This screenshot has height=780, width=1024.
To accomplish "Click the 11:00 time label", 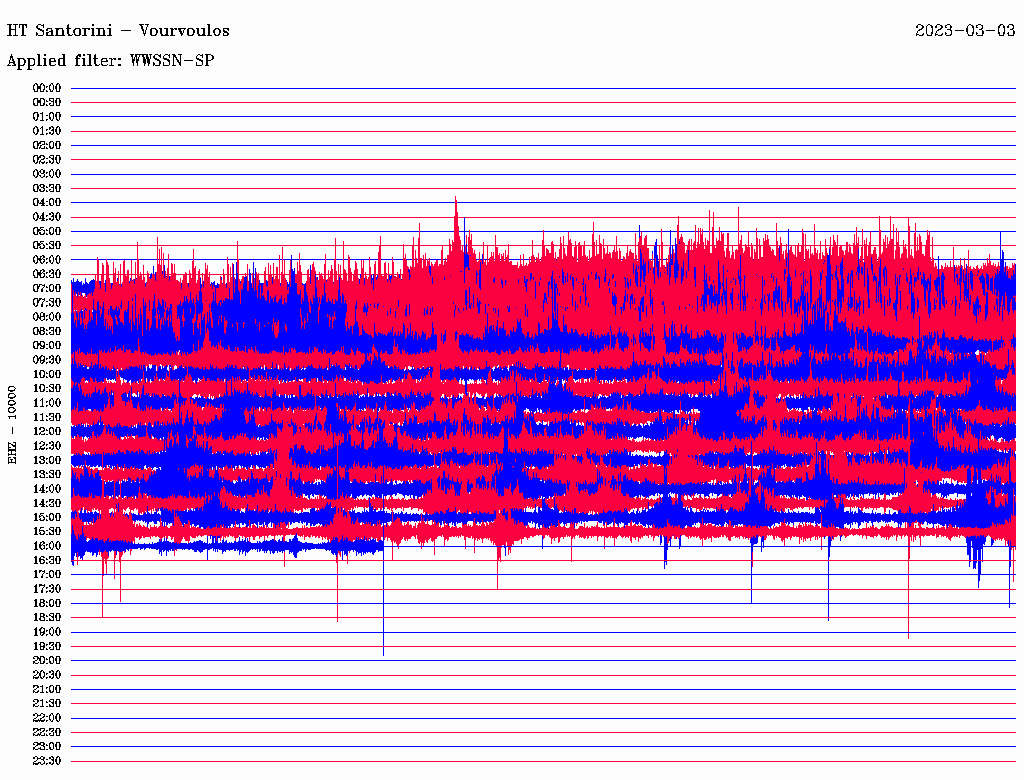I will [x=47, y=403].
